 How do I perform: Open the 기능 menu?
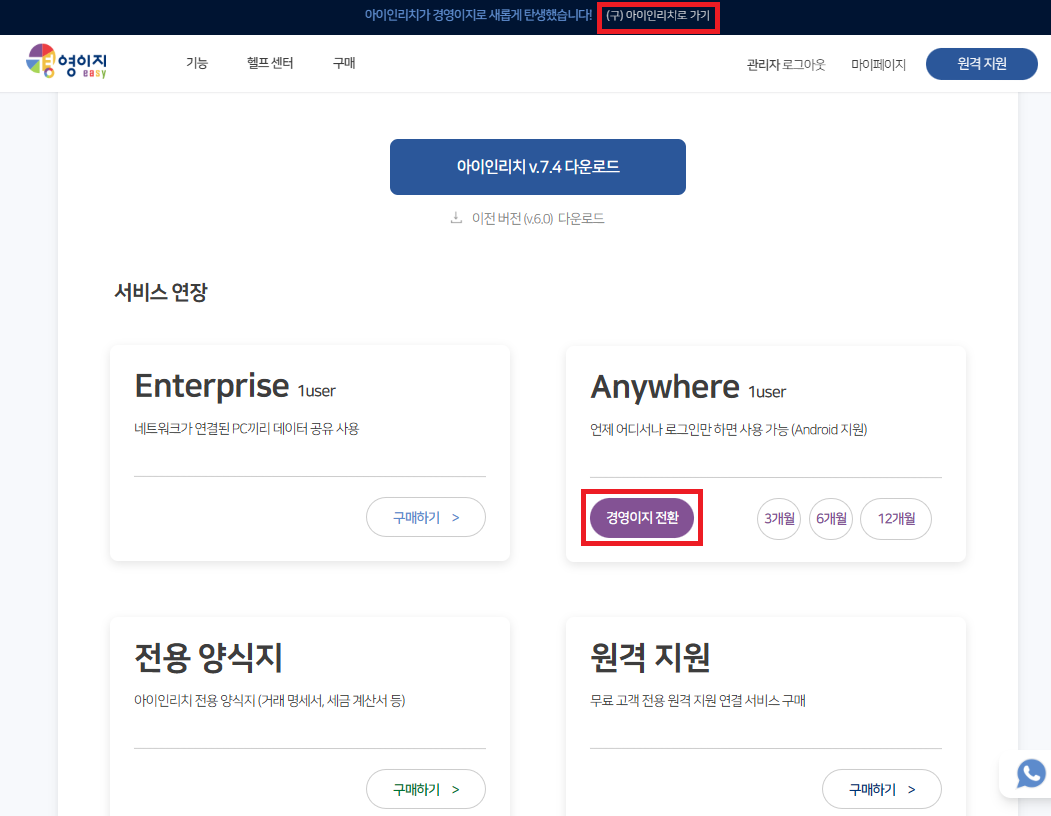[197, 63]
